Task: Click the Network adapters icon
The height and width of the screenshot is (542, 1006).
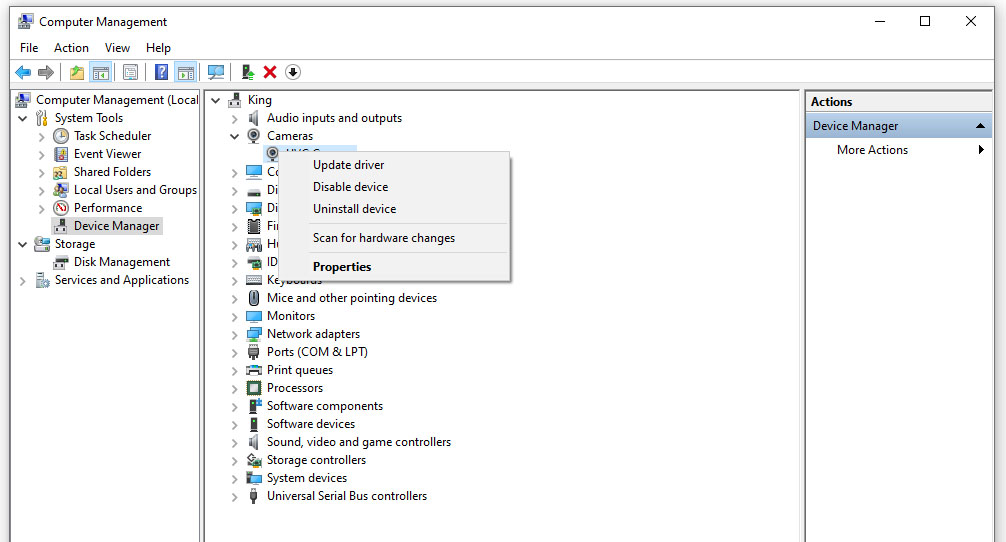Action: pyautogui.click(x=254, y=334)
